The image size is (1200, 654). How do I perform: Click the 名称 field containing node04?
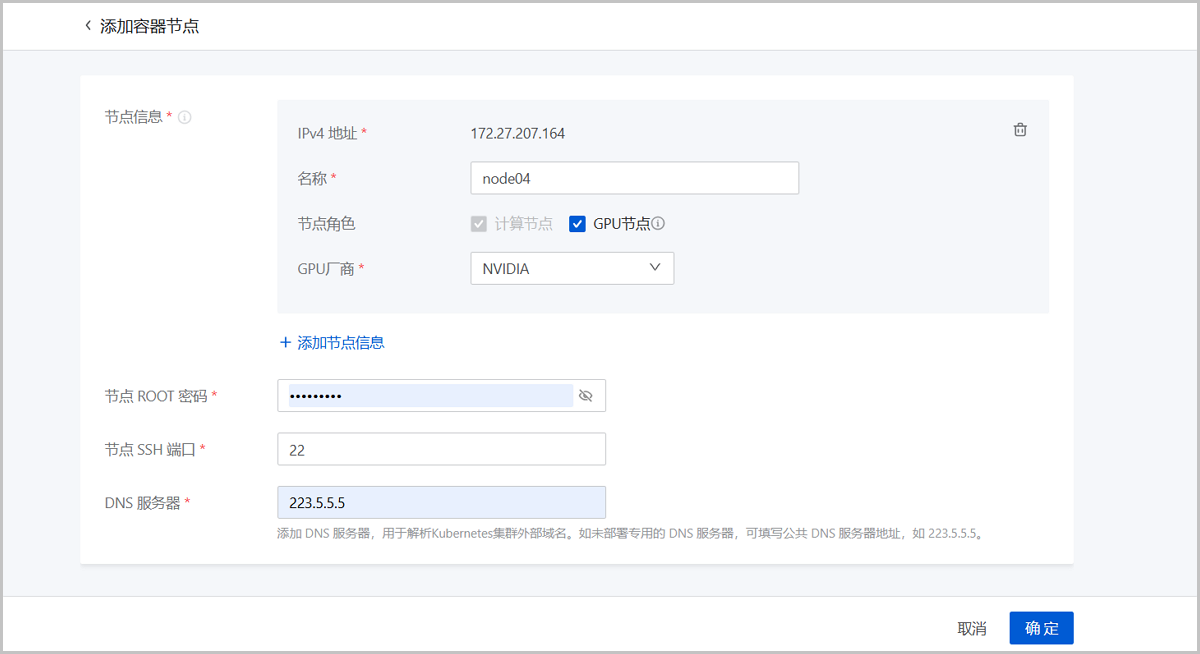point(634,178)
